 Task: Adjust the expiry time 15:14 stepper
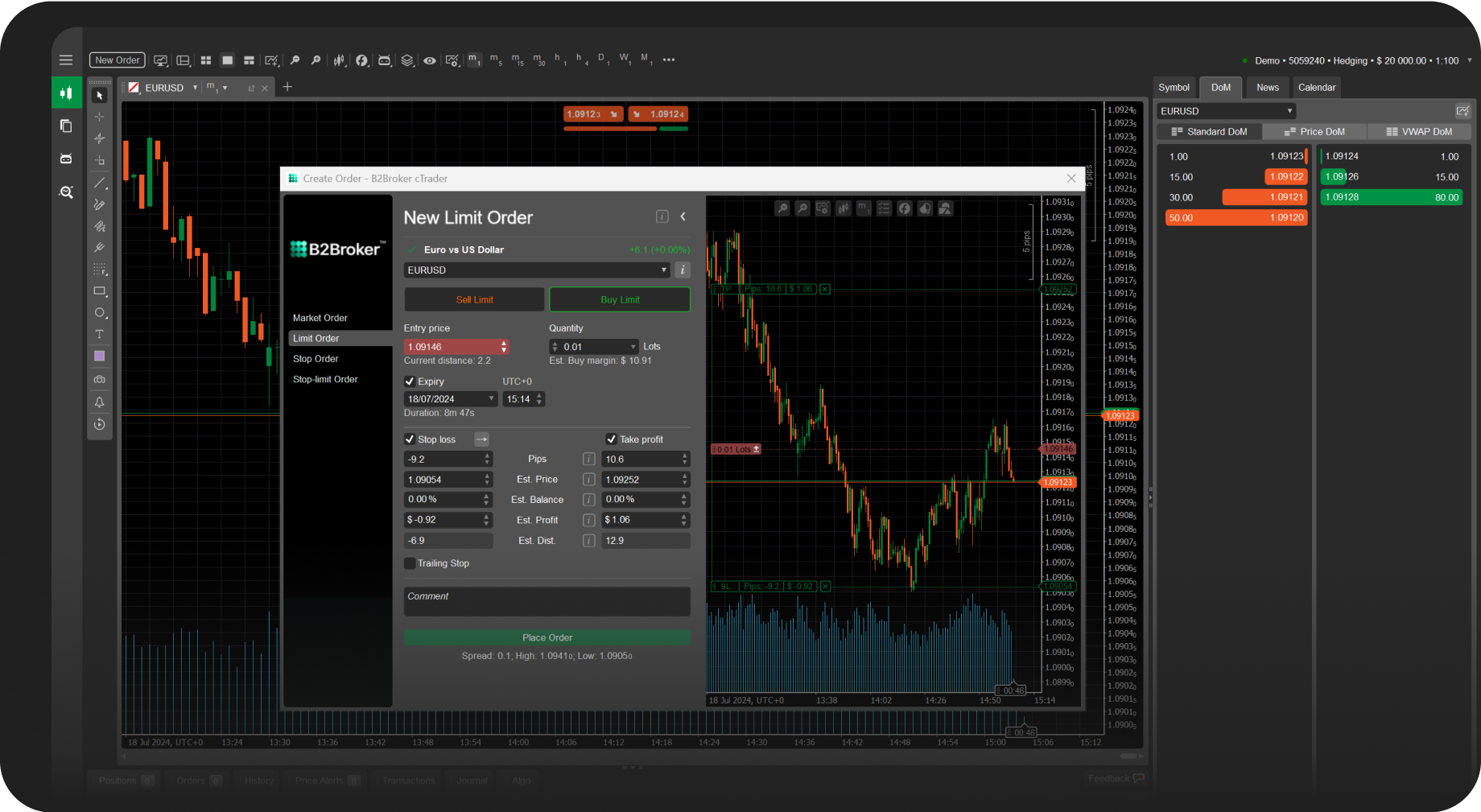pos(539,399)
